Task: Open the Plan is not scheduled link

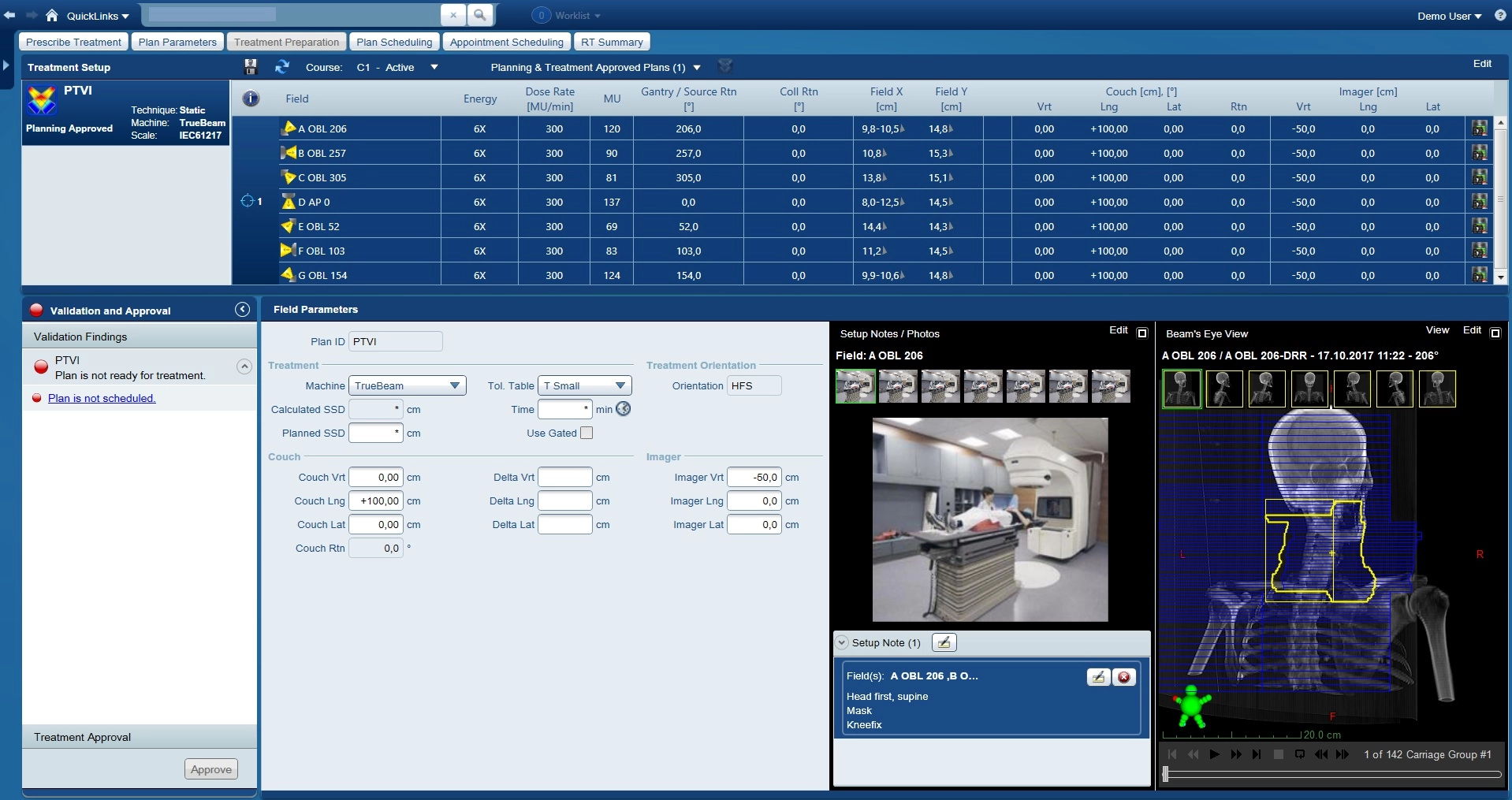Action: point(102,398)
